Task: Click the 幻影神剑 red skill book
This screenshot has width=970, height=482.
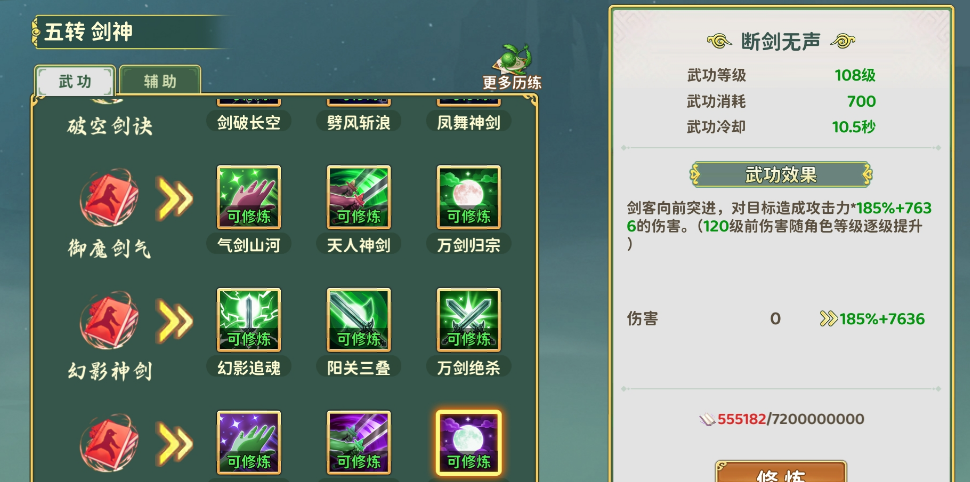Action: coord(109,321)
